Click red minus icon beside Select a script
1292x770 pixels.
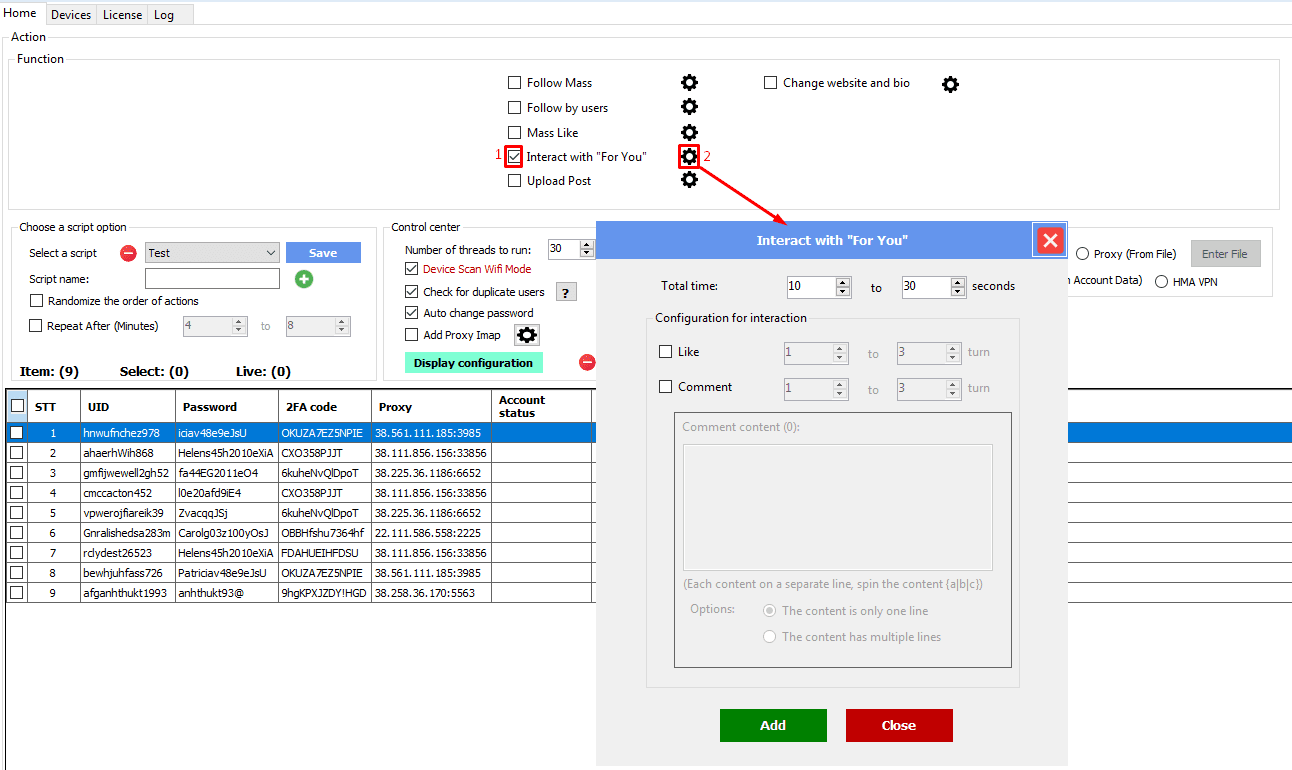(128, 253)
